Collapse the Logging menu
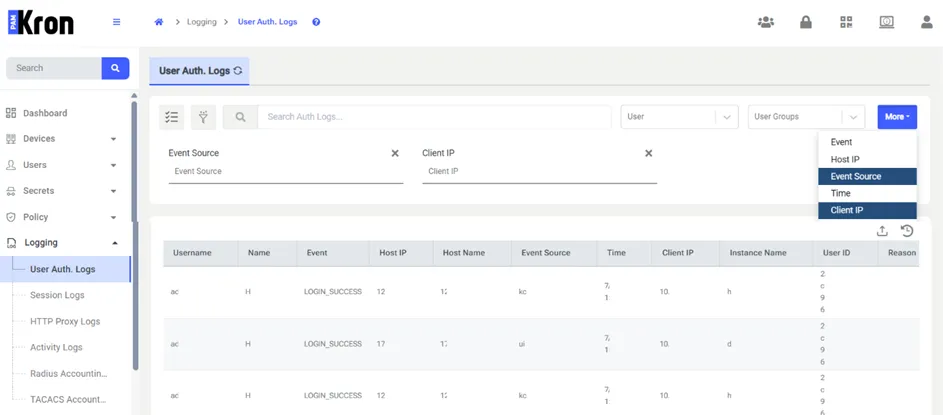The image size is (943, 415). 65,243
